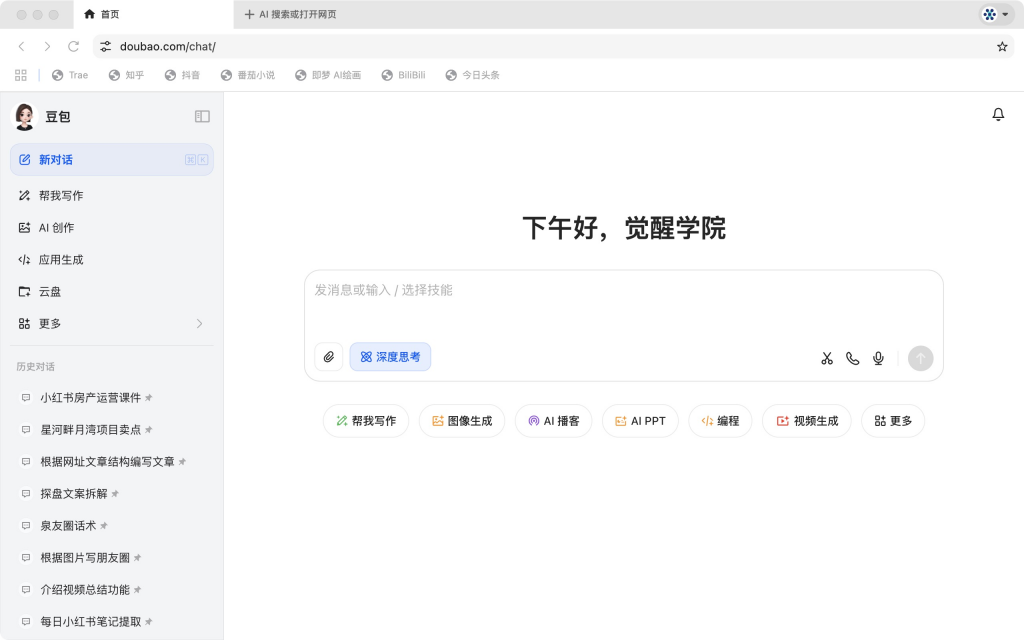Collapse the sidebar with the panel toggle icon
1024x640 pixels.
pyautogui.click(x=202, y=116)
